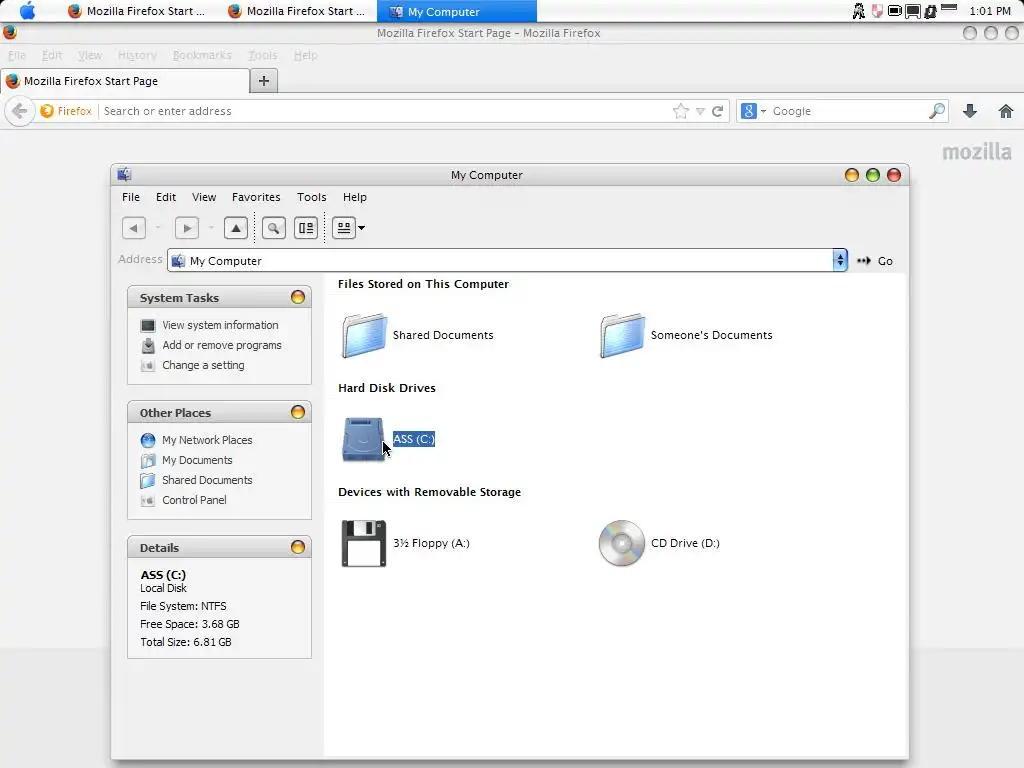Click the Back arrow in My Computer toolbar
Image resolution: width=1024 pixels, height=768 pixels.
click(x=134, y=228)
